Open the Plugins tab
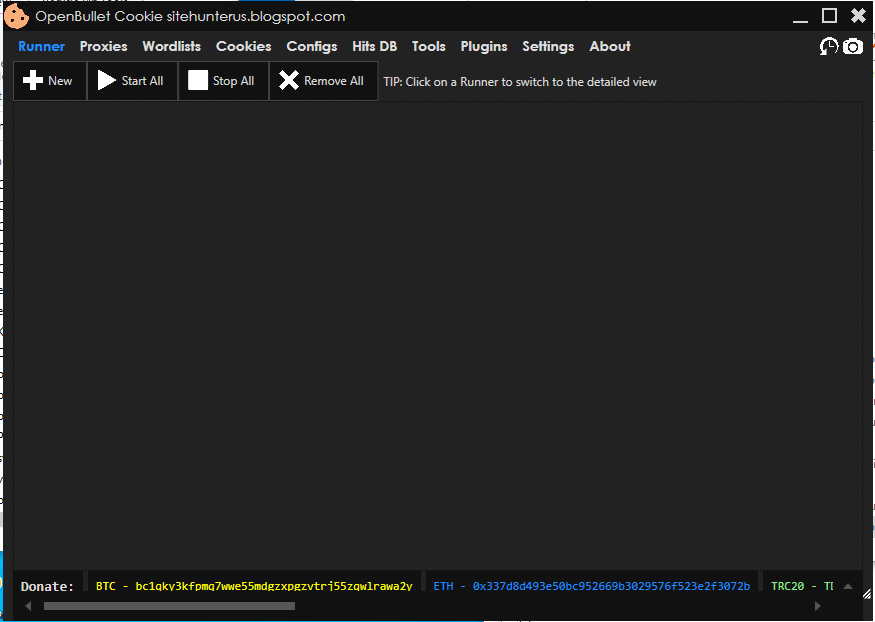The height and width of the screenshot is (622, 875). pyautogui.click(x=484, y=46)
